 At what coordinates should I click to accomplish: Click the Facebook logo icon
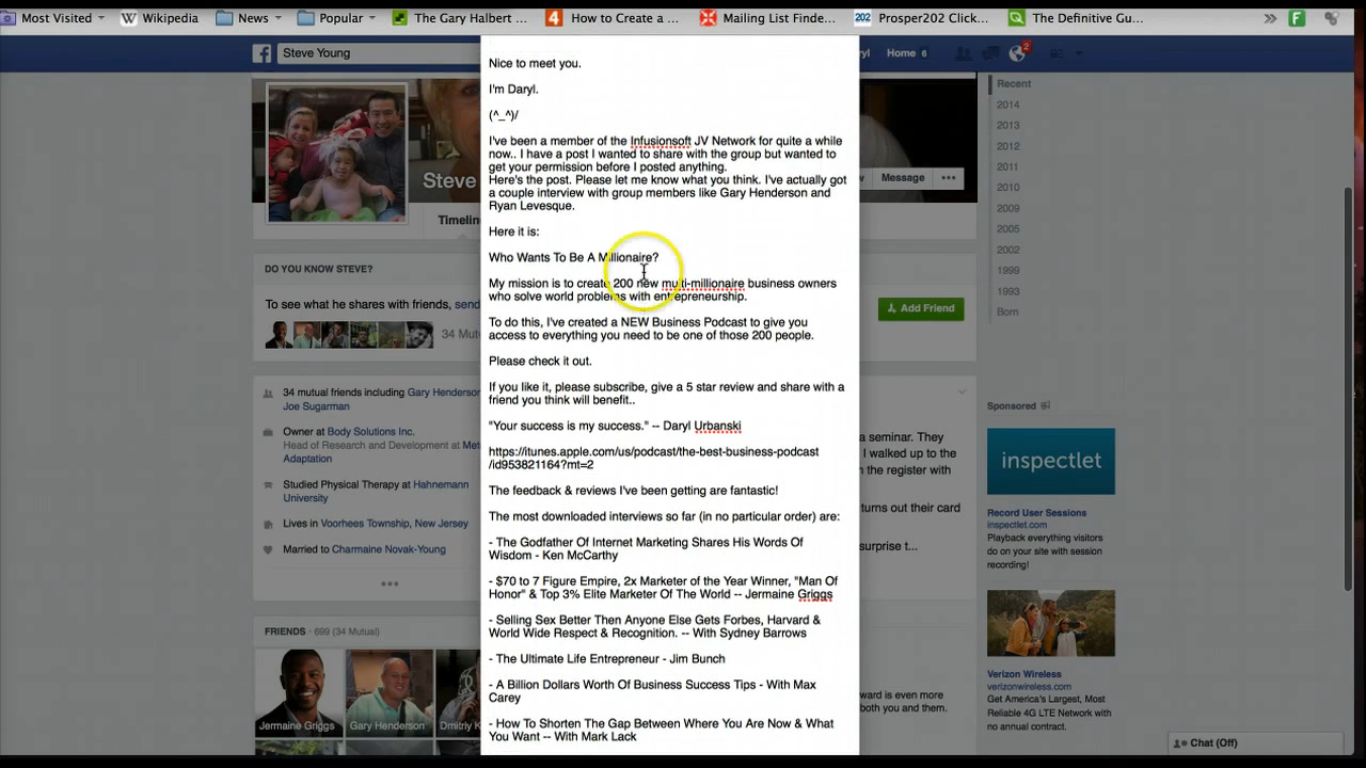click(262, 53)
